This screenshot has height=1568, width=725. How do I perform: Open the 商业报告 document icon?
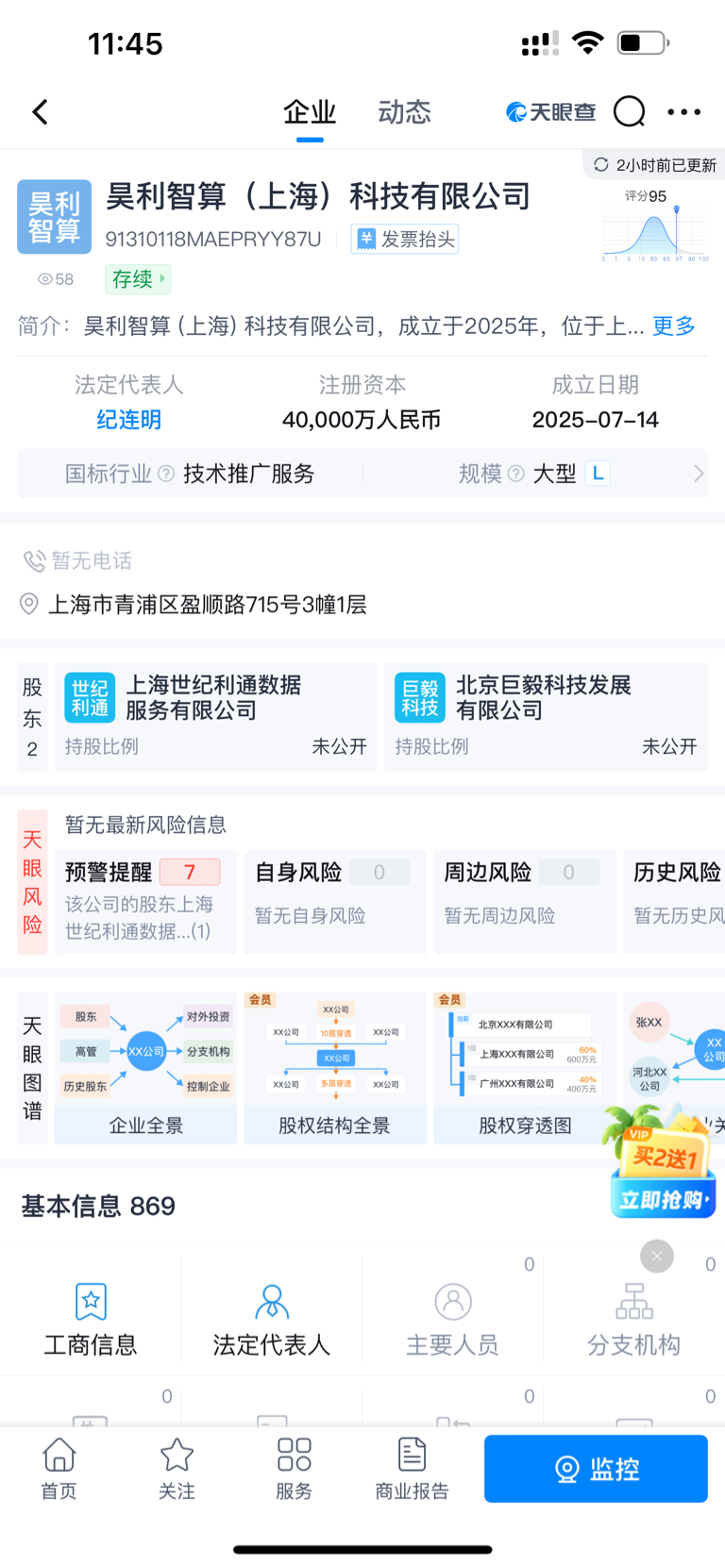[x=412, y=1455]
